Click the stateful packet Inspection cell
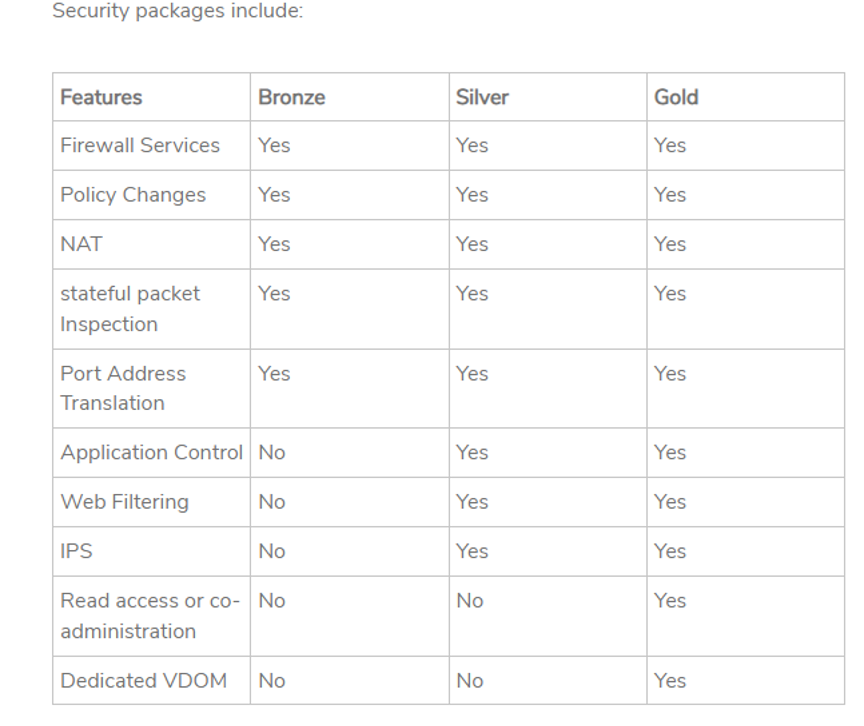Image resolution: width=864 pixels, height=726 pixels. point(130,309)
